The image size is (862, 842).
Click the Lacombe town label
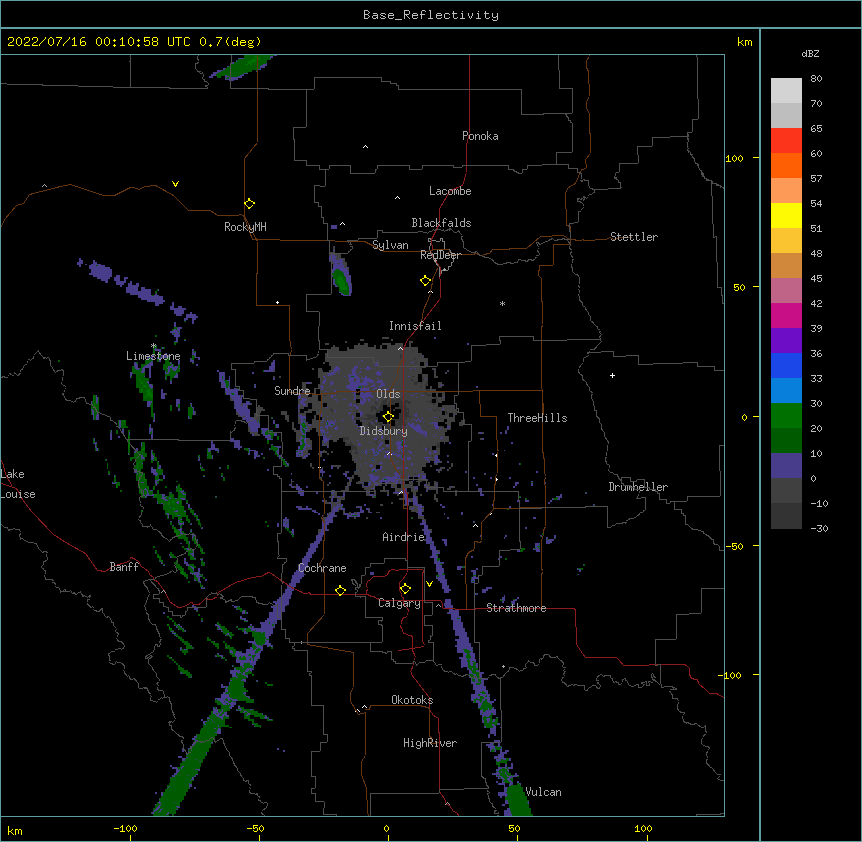click(450, 191)
